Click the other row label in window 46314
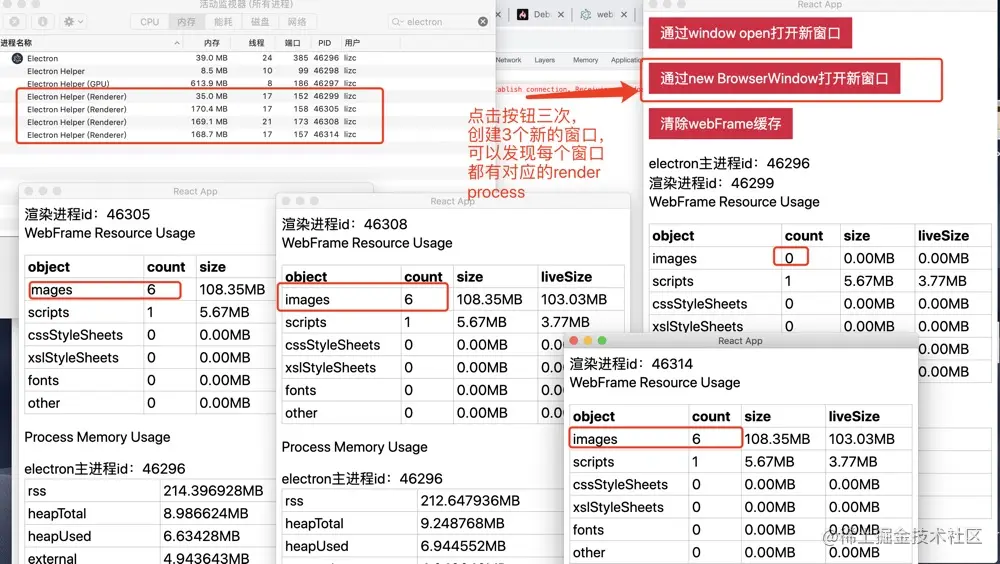1000x564 pixels. 589,553
